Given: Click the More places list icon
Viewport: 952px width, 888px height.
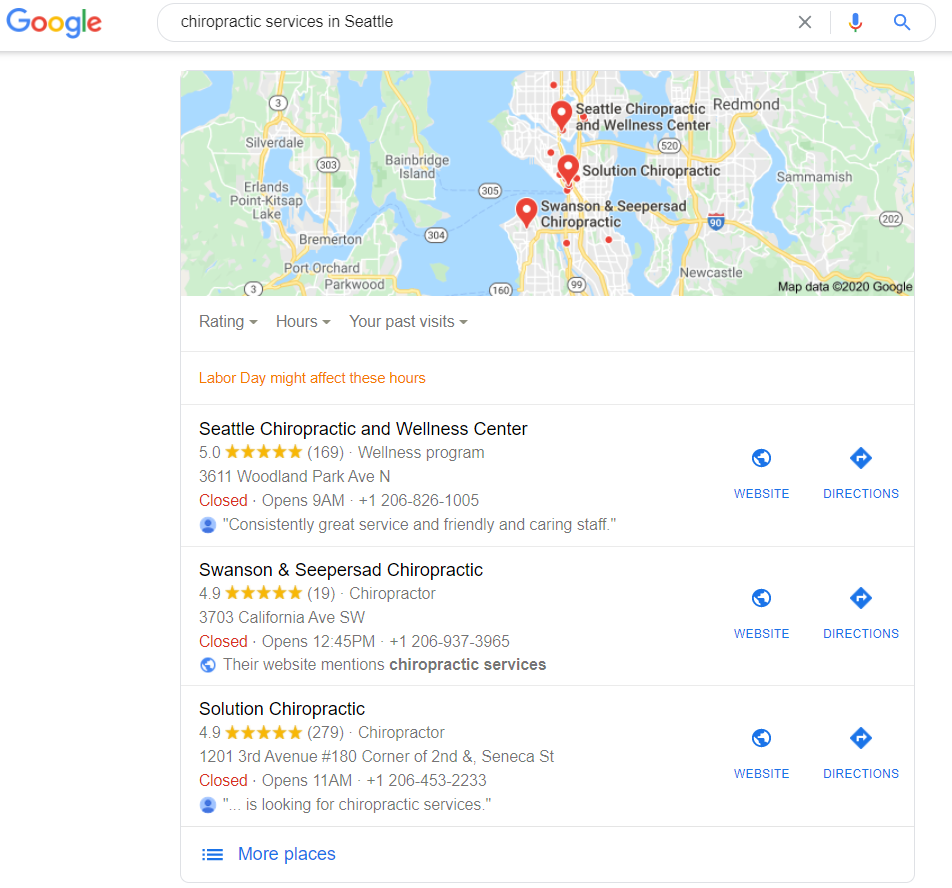Looking at the screenshot, I should [212, 855].
